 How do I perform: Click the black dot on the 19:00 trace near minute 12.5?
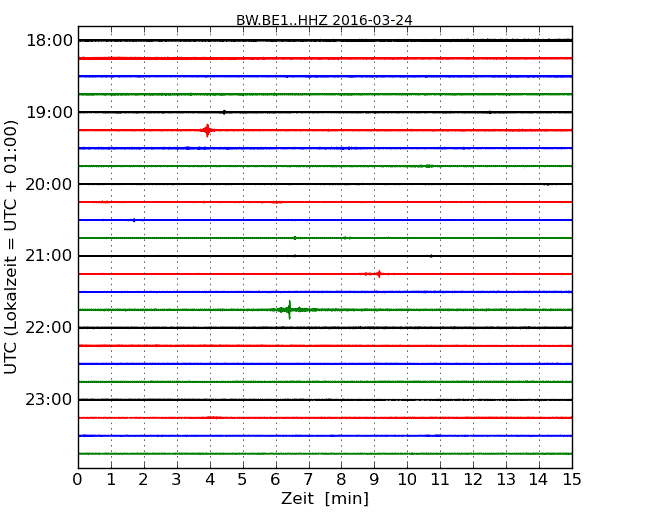click(x=490, y=112)
